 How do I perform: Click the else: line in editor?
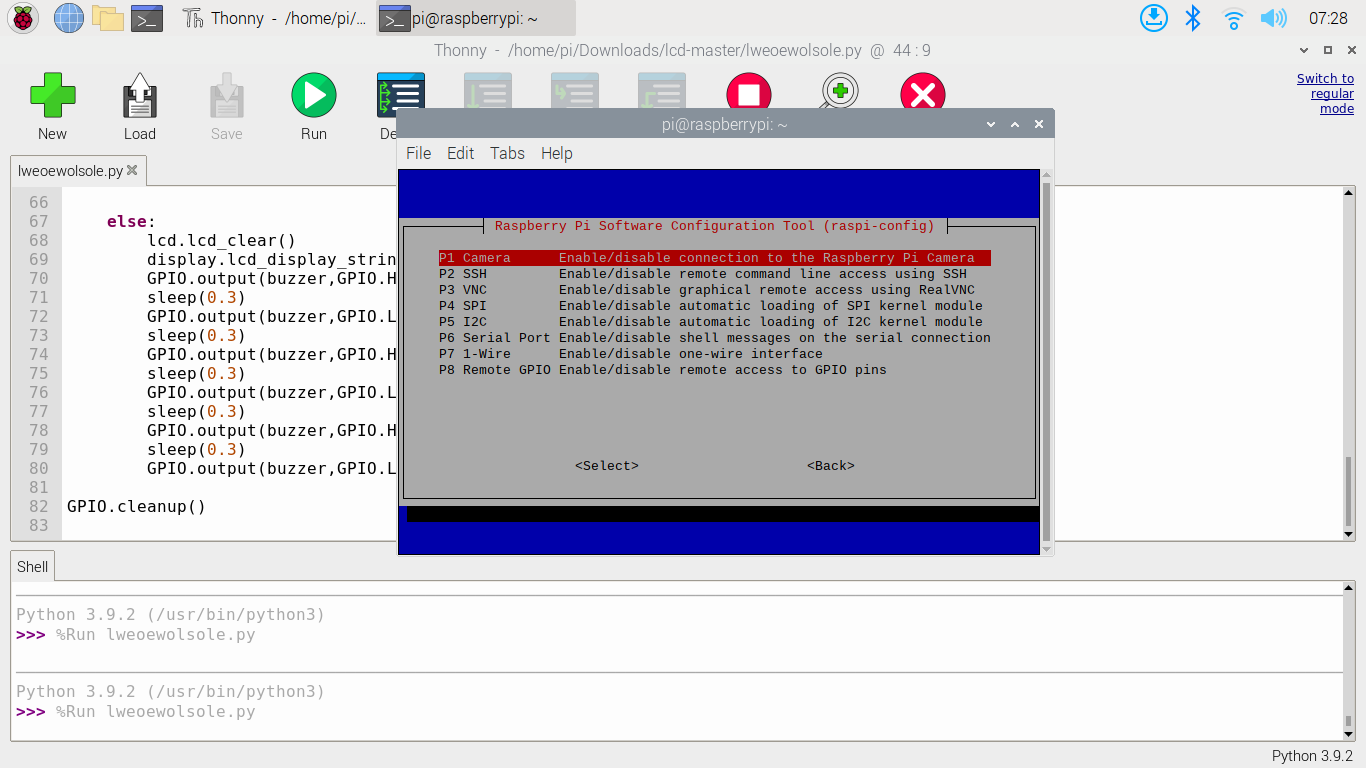coord(132,221)
